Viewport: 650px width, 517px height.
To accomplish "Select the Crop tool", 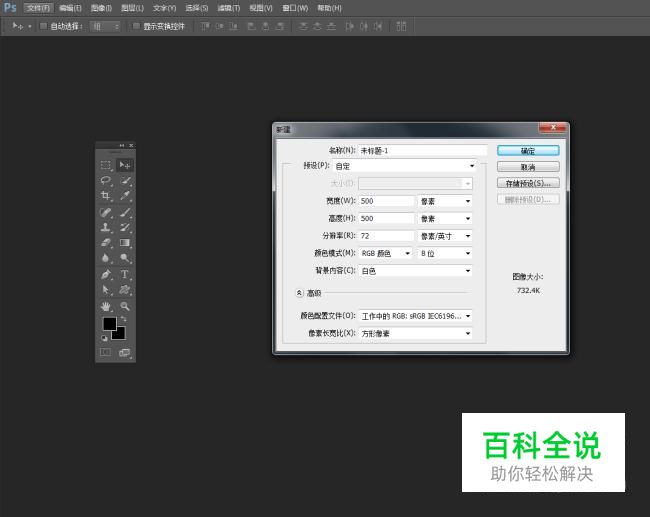I will coord(106,196).
